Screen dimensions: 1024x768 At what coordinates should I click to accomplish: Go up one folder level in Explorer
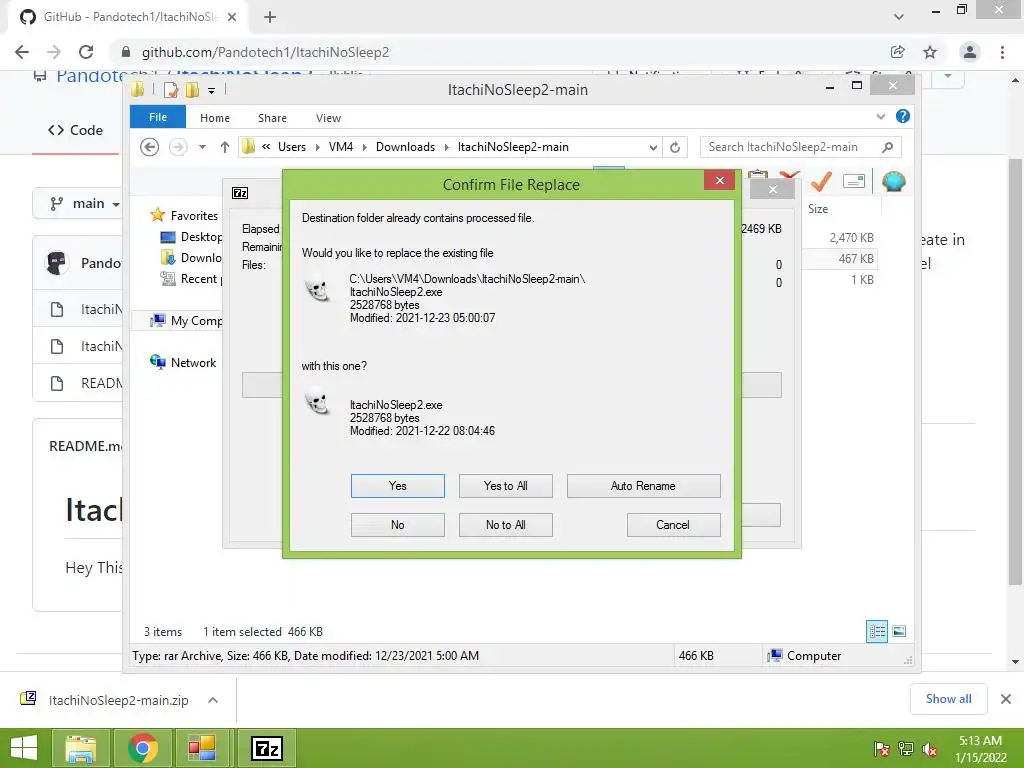225,147
